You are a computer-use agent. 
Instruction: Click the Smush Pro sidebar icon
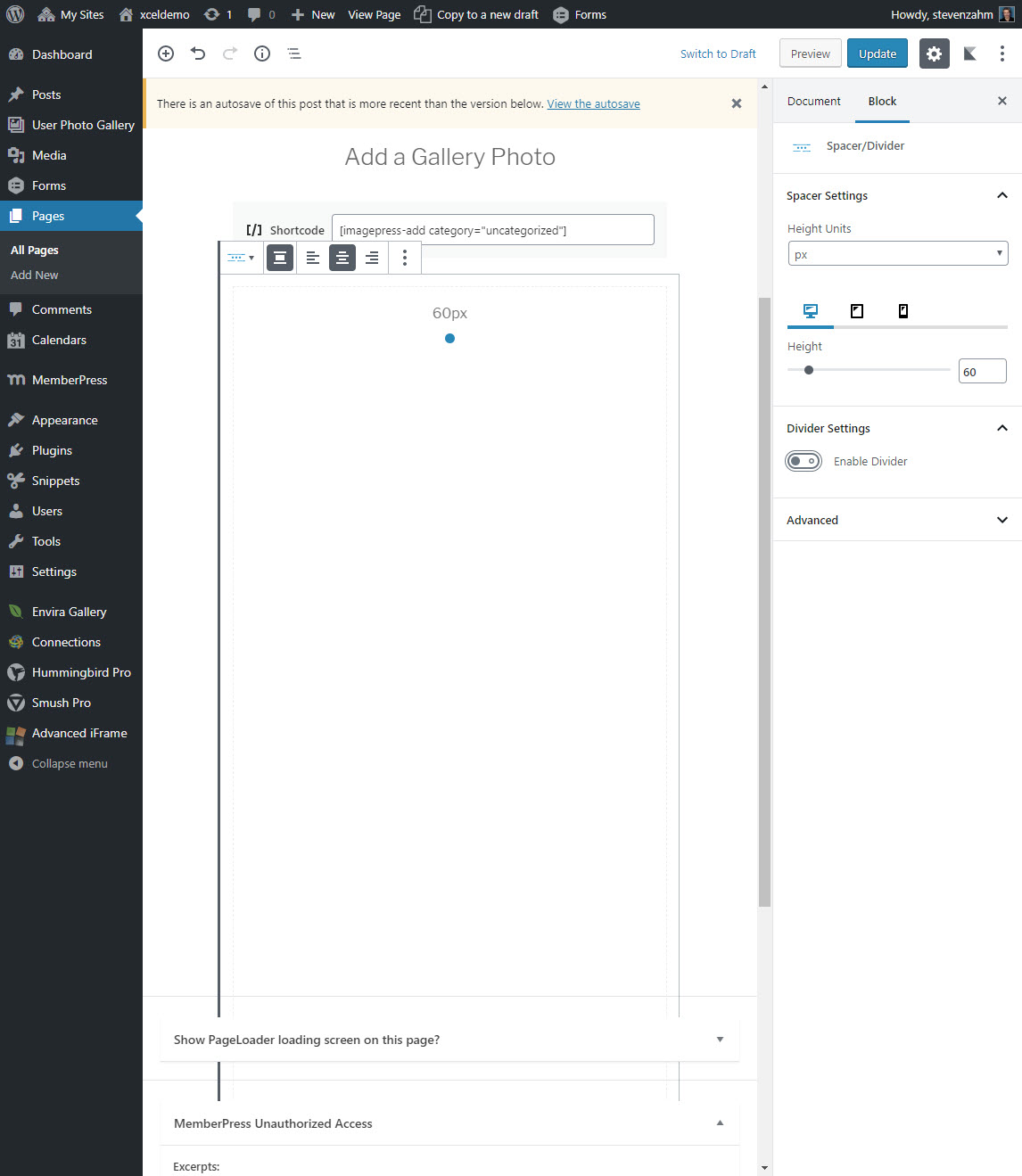(x=16, y=703)
